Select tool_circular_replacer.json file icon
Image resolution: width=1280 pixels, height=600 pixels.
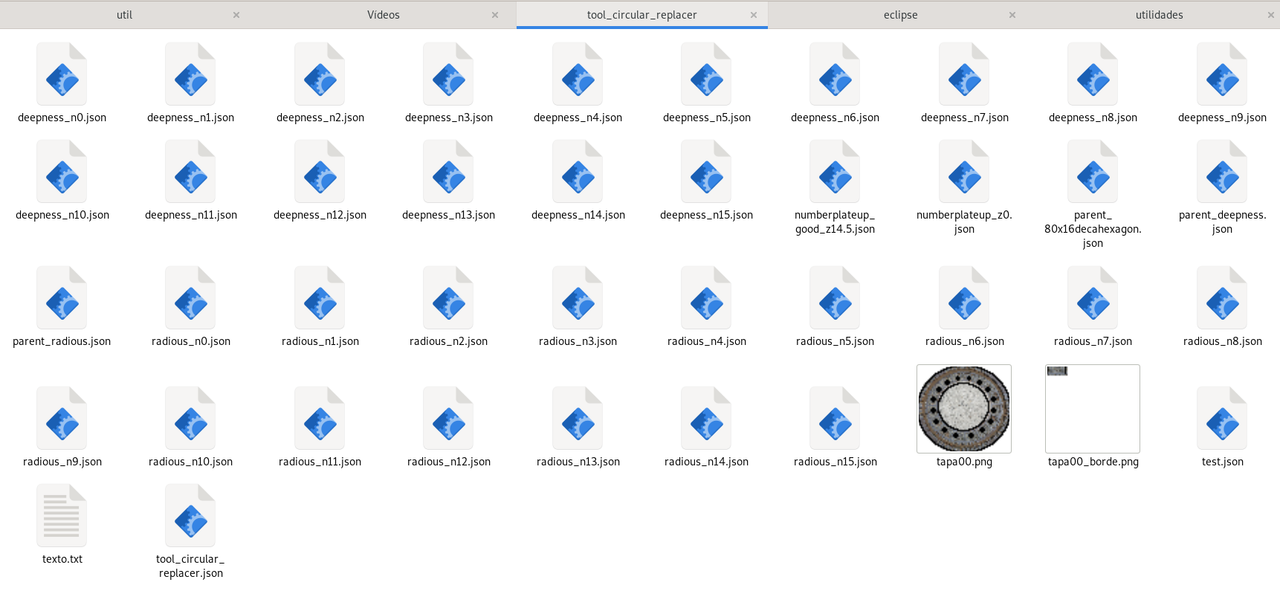[x=191, y=515]
